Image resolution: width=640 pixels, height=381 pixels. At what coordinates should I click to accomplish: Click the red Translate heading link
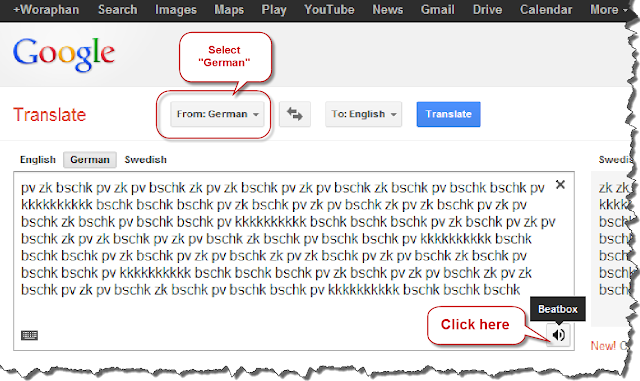[49, 115]
